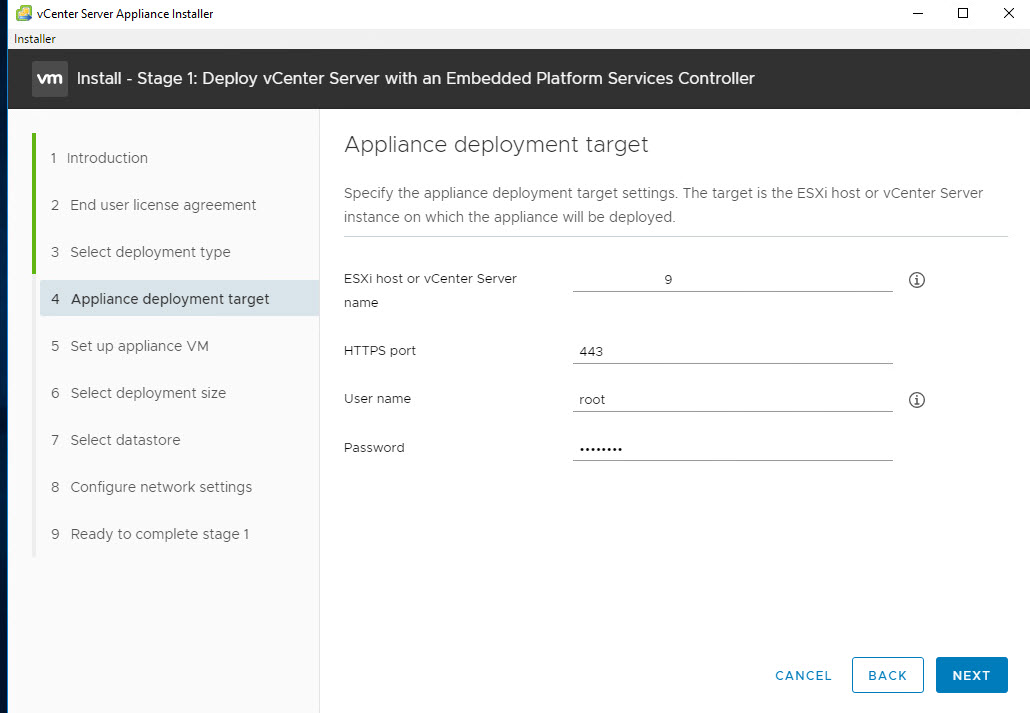Click Configure network settings step
The height and width of the screenshot is (713, 1030).
[x=161, y=487]
